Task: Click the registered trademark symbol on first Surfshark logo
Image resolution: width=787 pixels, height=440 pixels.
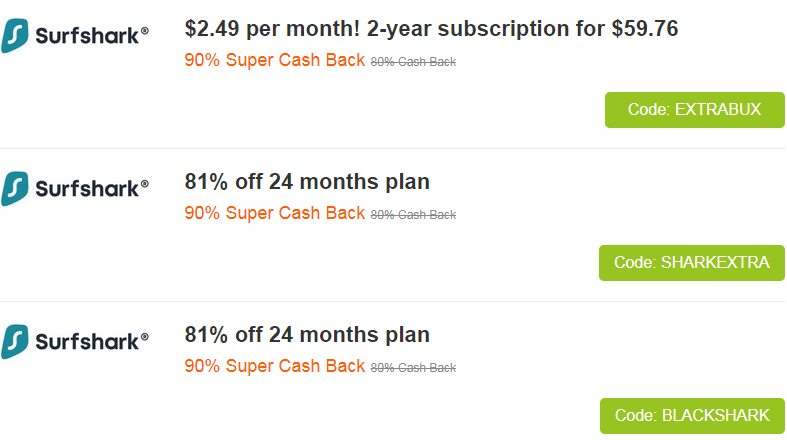Action: [145, 31]
